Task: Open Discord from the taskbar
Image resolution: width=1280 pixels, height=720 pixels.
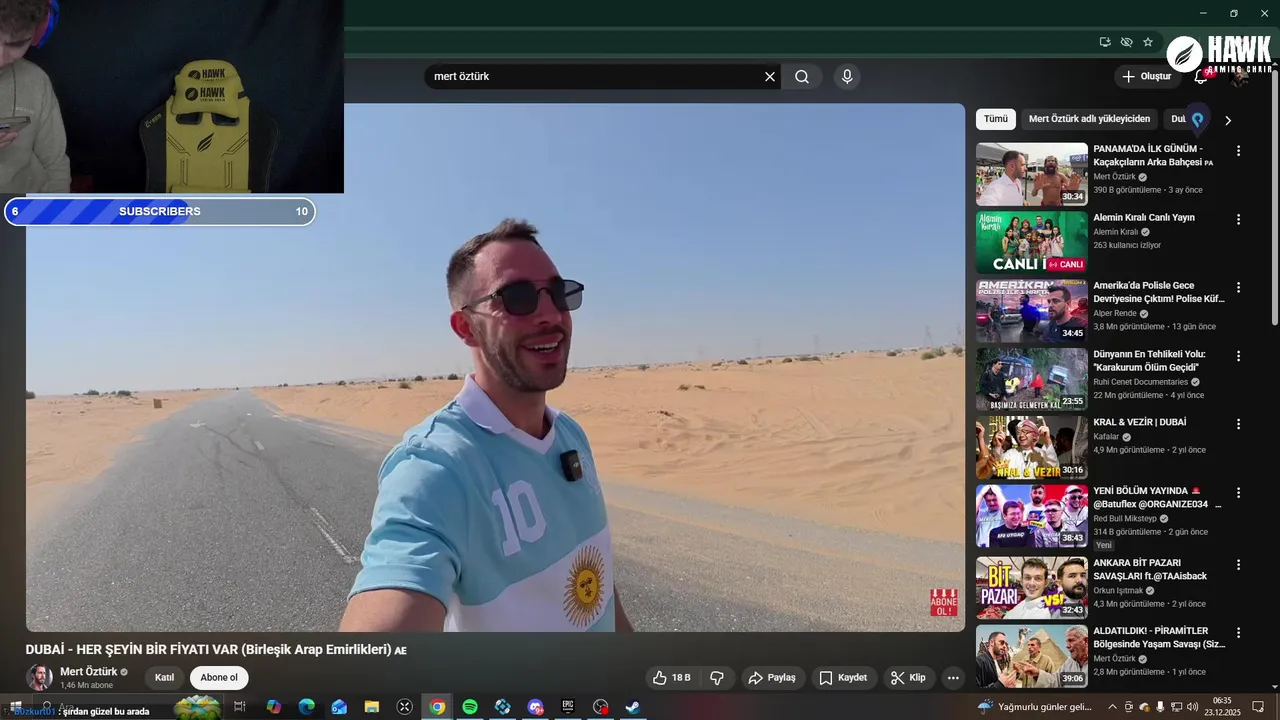Action: 535,707
